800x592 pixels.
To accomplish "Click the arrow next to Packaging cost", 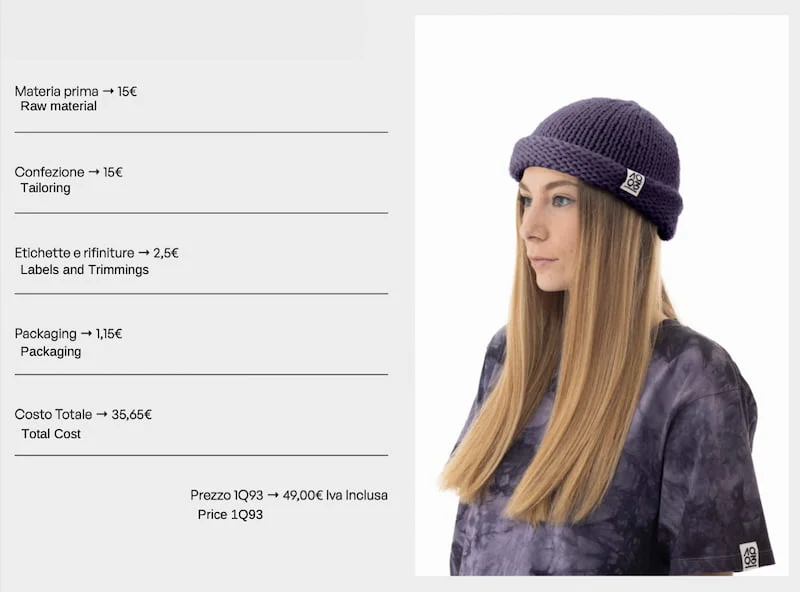I will pyautogui.click(x=86, y=334).
